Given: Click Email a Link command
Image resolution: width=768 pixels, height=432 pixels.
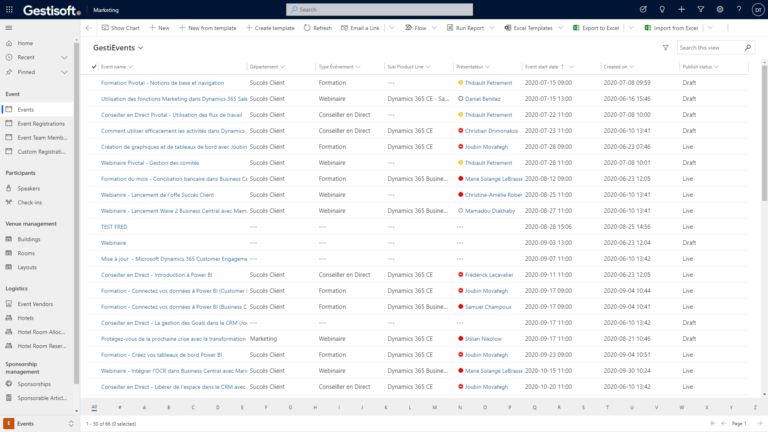Looking at the screenshot, I should pyautogui.click(x=360, y=28).
